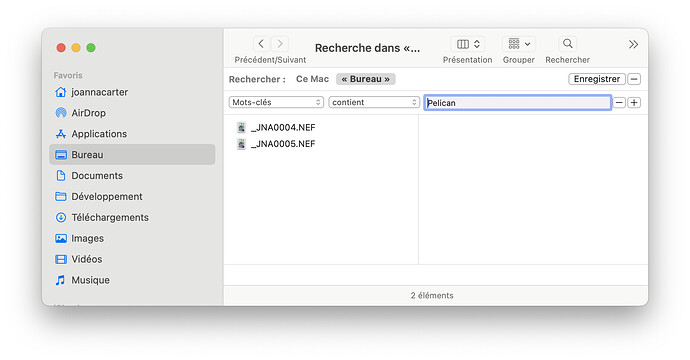Open AirDrop in sidebar

point(132,113)
